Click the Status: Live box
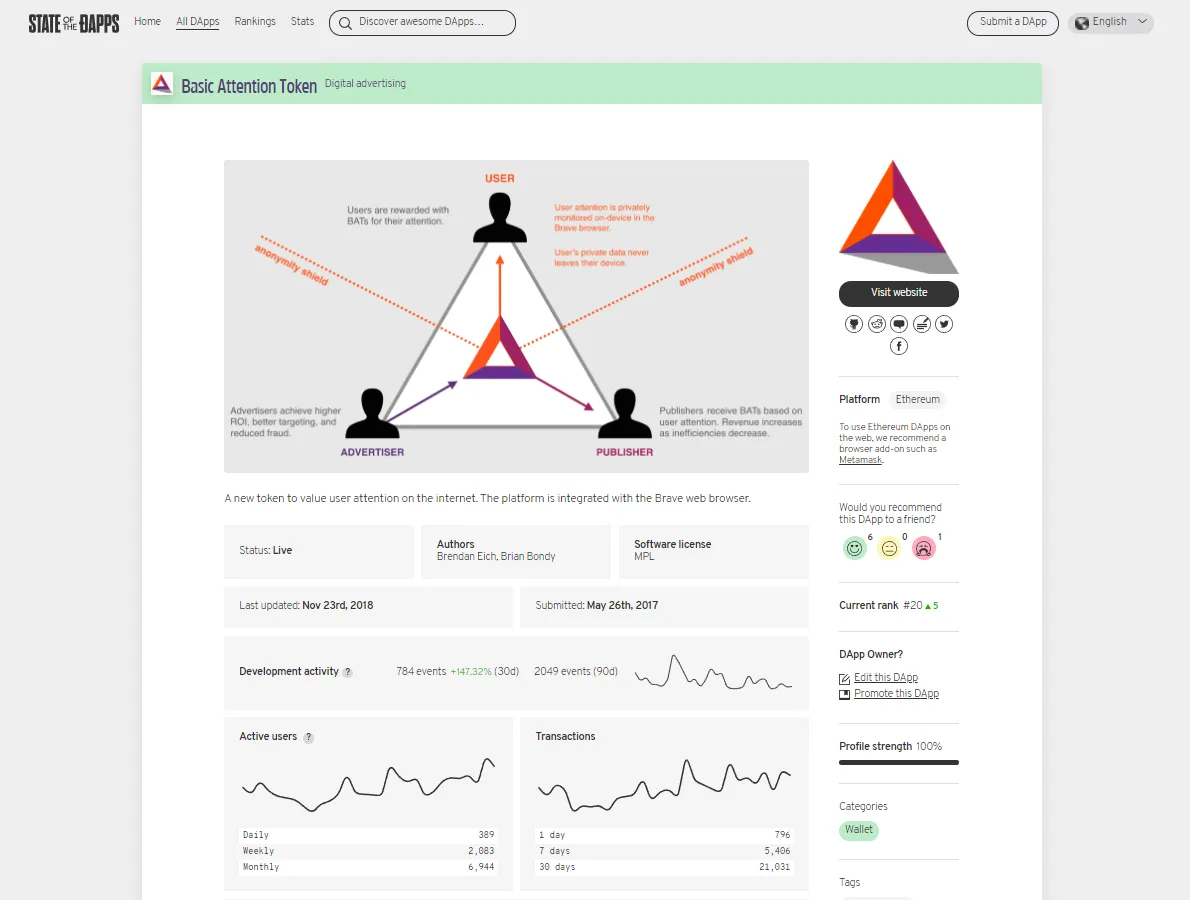Image resolution: width=1190 pixels, height=900 pixels. [319, 552]
